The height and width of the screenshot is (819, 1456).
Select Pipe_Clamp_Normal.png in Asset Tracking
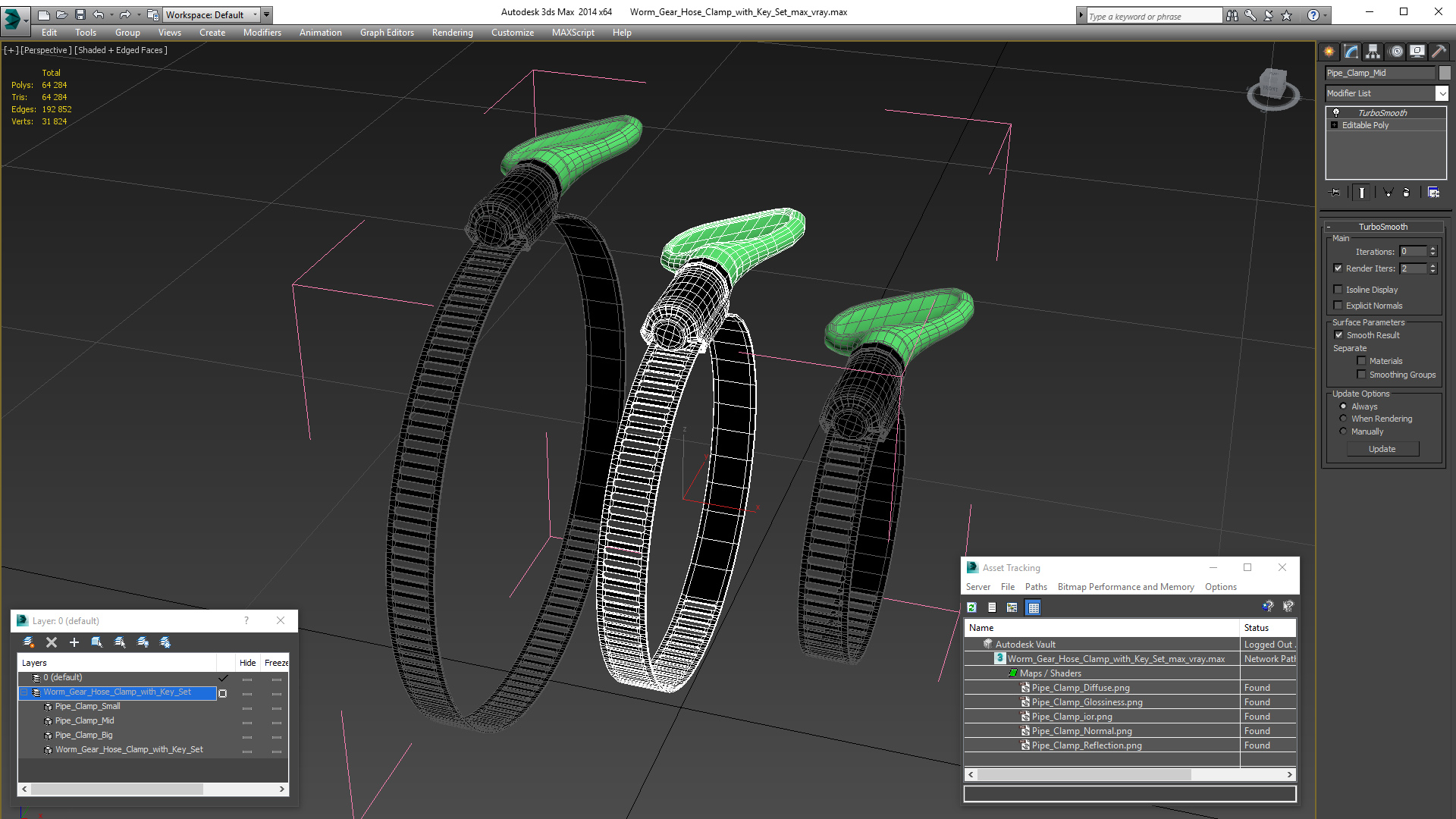point(1081,731)
